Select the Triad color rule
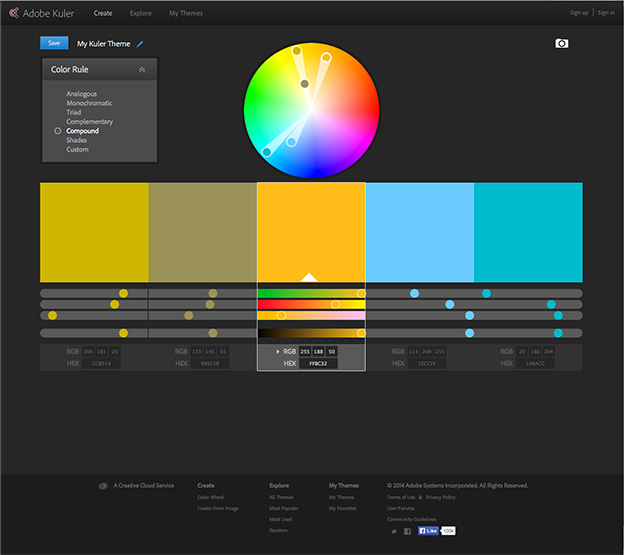624x555 pixels. point(74,112)
